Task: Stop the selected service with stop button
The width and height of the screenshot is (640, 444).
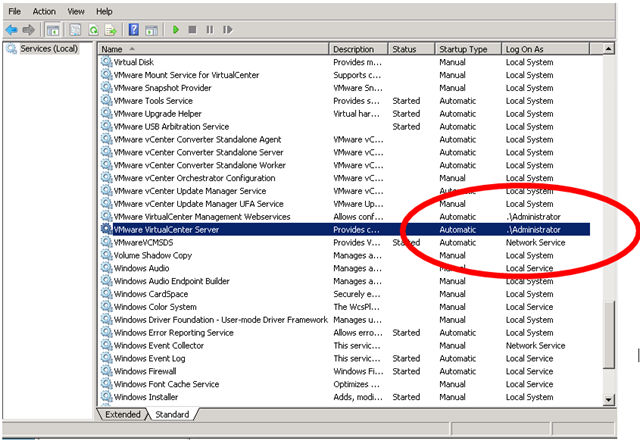Action: coord(192,30)
